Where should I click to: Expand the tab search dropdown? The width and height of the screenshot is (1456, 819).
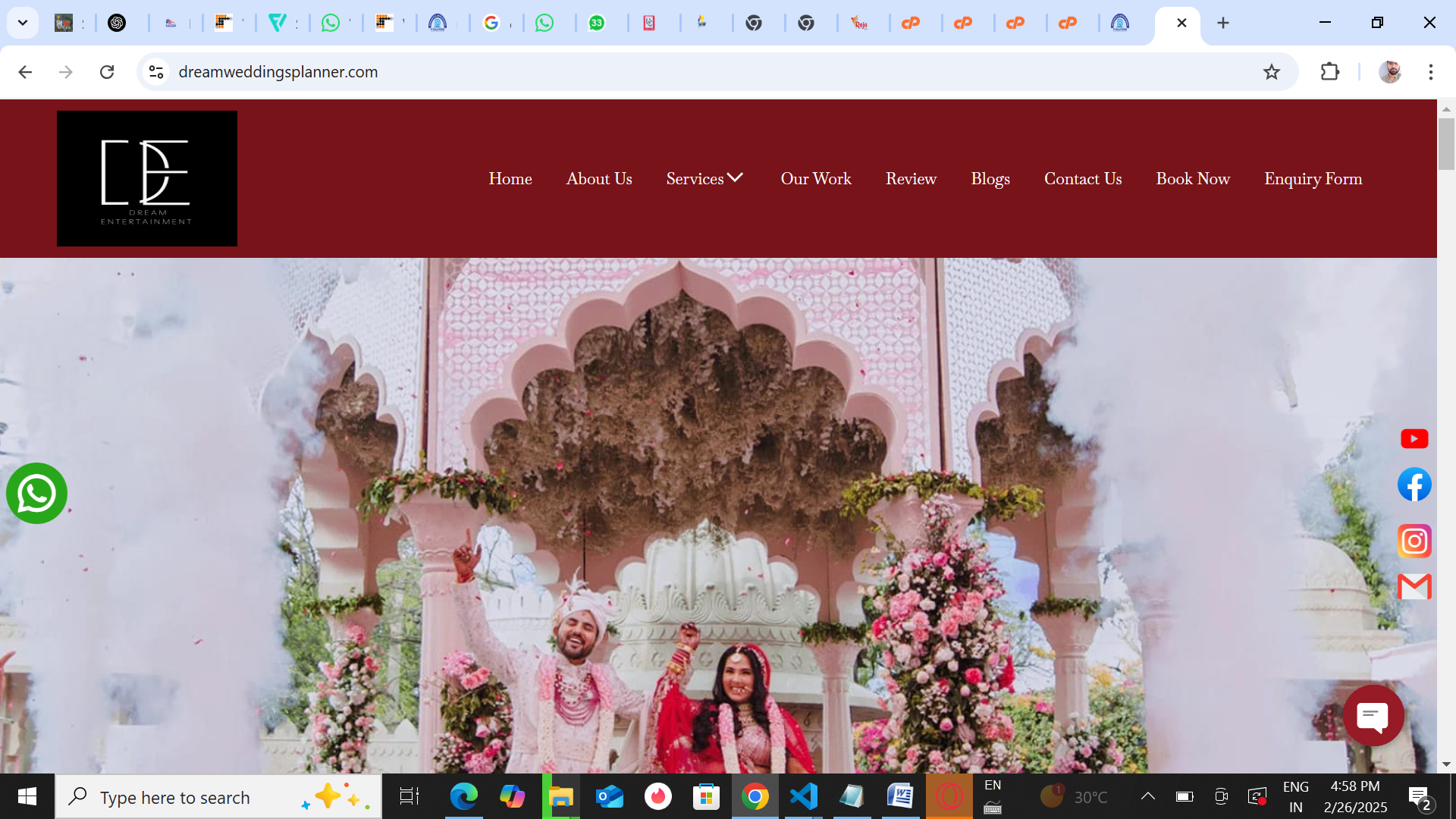(x=23, y=23)
